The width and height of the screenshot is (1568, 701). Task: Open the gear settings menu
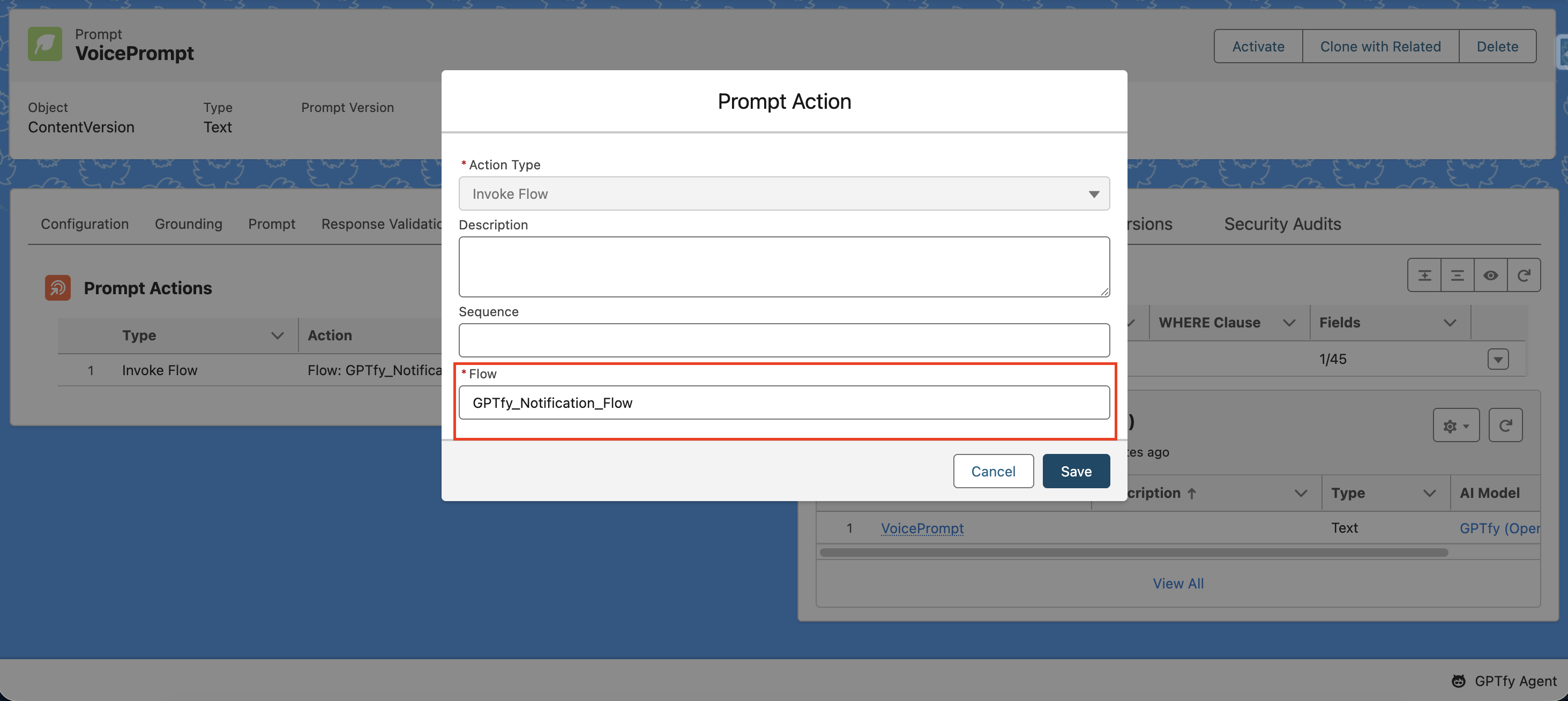[1455, 426]
